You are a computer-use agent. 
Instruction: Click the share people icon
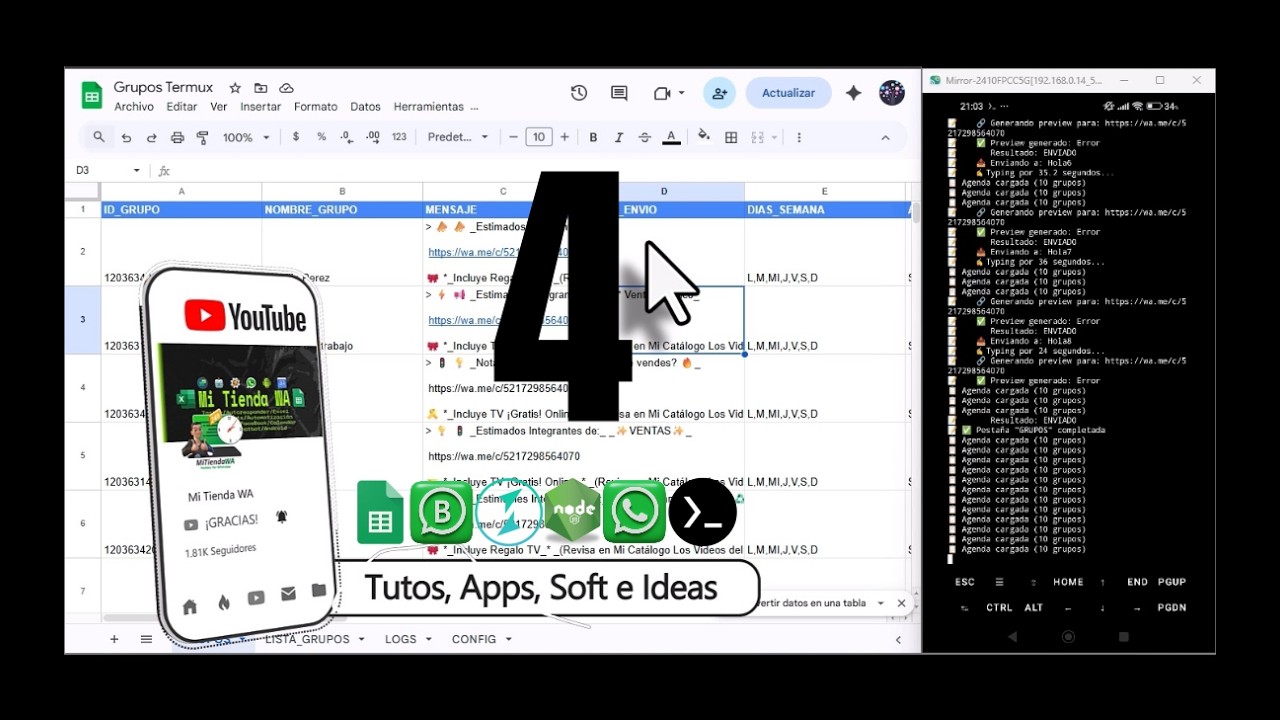pos(719,93)
